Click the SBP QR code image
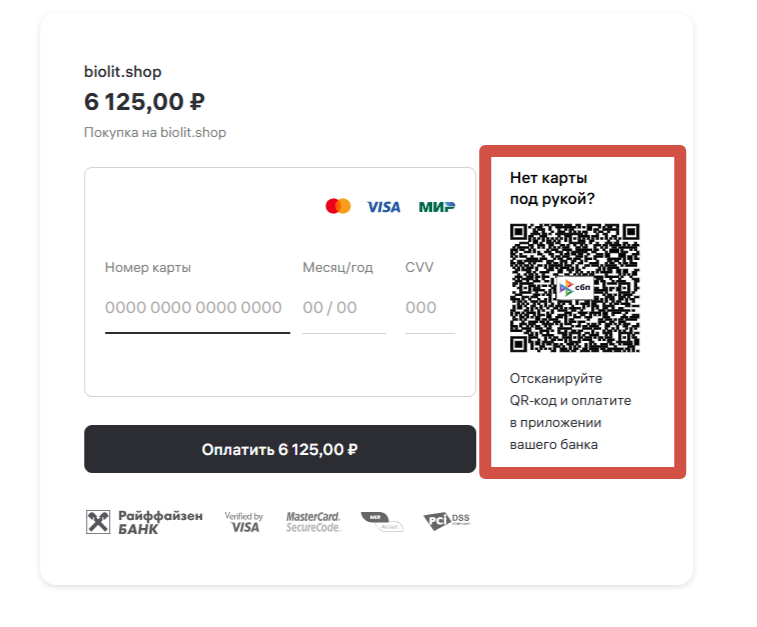The image size is (757, 627). pyautogui.click(x=574, y=288)
